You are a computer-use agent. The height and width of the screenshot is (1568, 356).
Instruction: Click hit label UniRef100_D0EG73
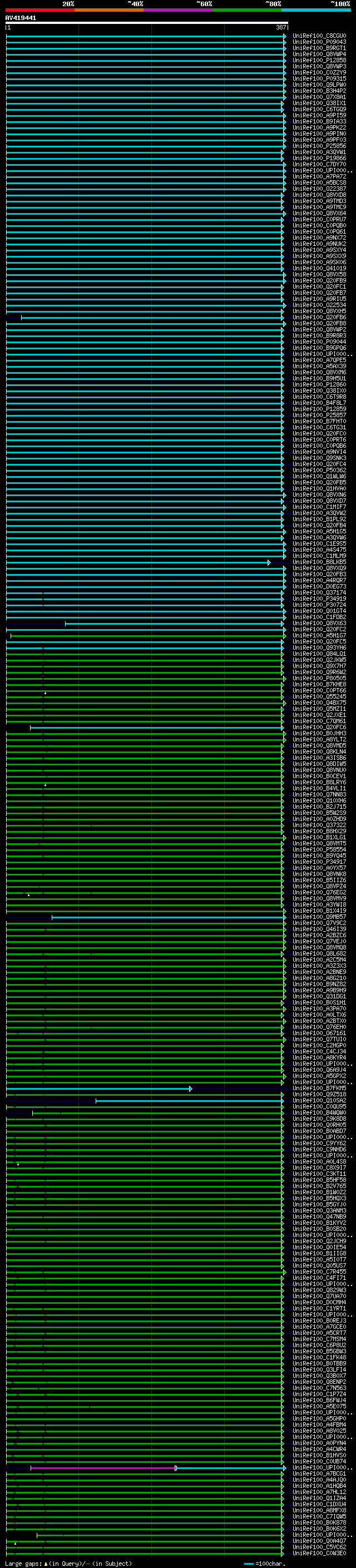pyautogui.click(x=319, y=586)
